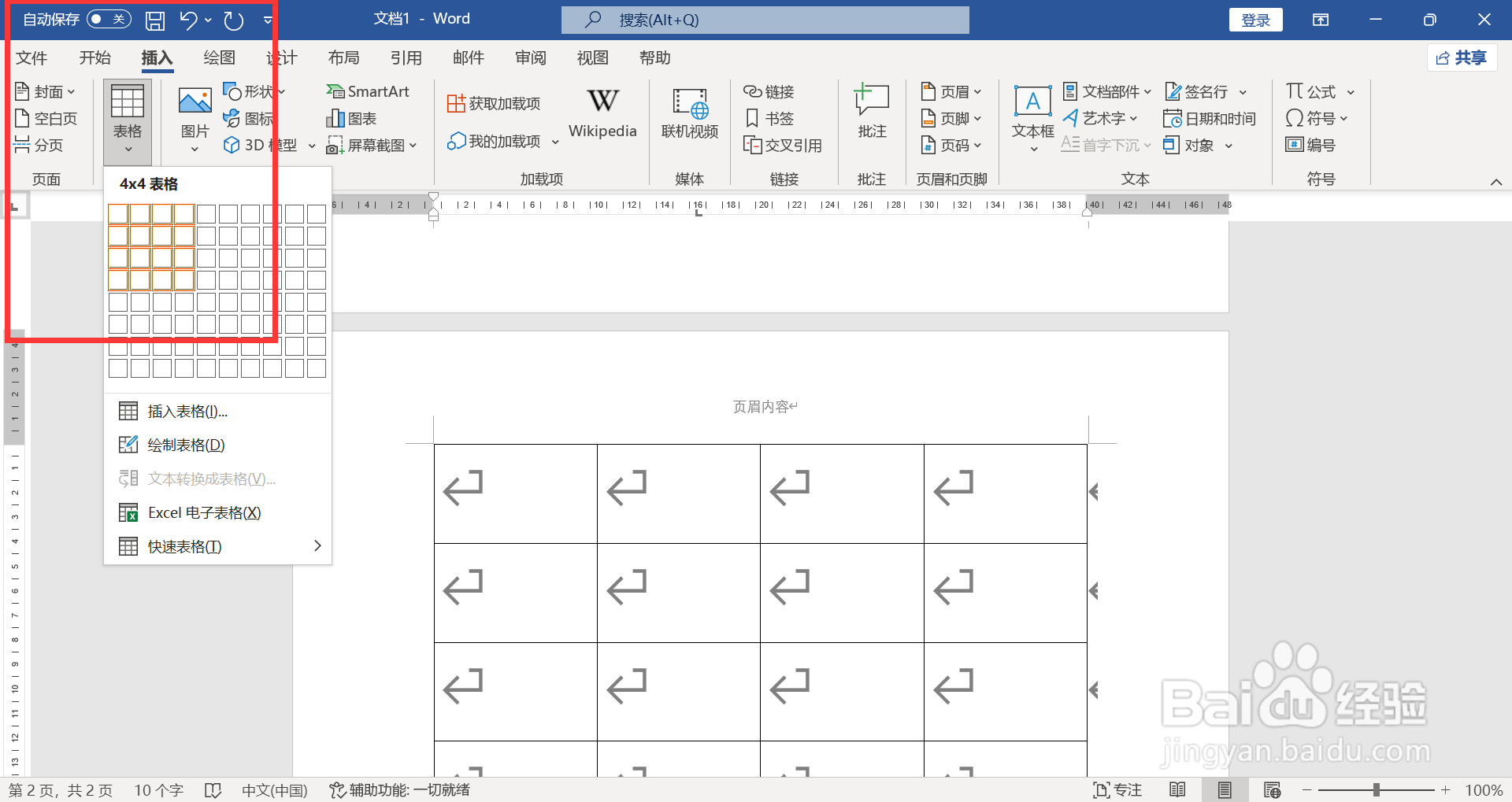Image resolution: width=1512 pixels, height=802 pixels.
Task: Click the first table cell in document
Action: pyautogui.click(x=516, y=493)
